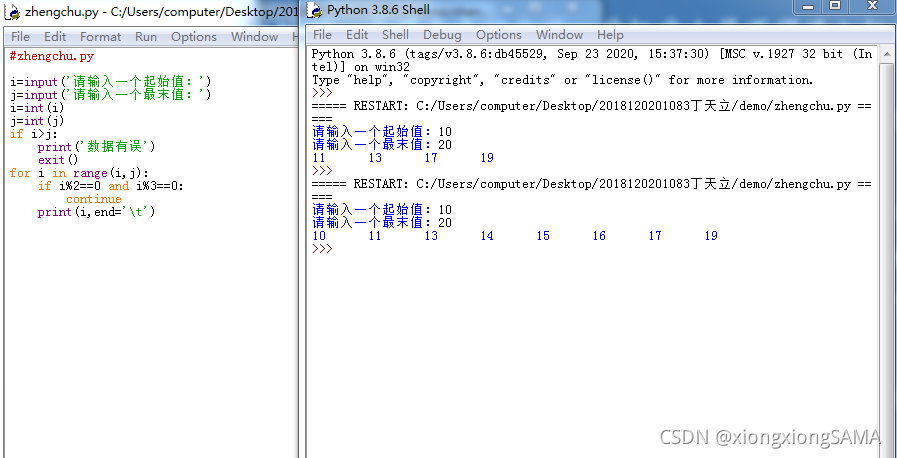Click the '#zhengchu.py' comment line
The image size is (897, 458).
tap(52, 57)
